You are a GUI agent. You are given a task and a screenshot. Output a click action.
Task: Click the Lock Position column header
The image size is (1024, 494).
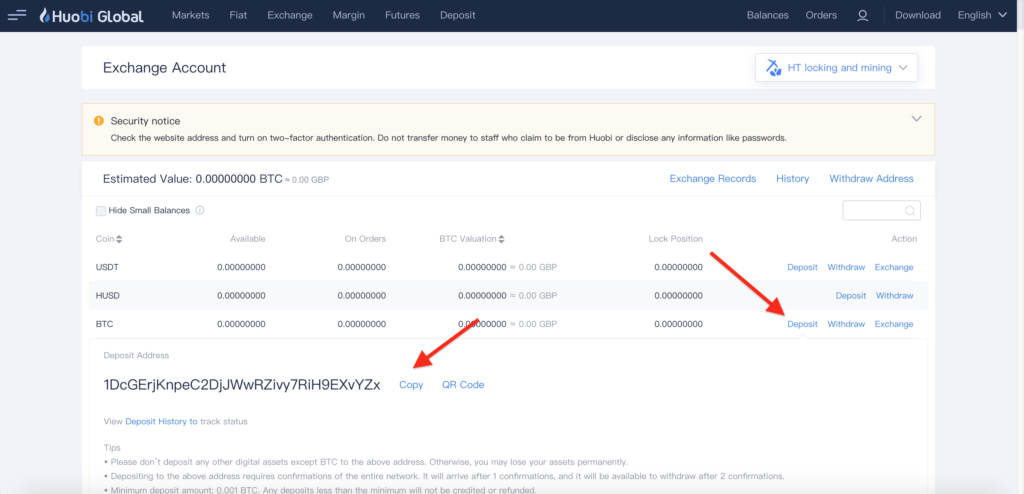click(x=675, y=239)
